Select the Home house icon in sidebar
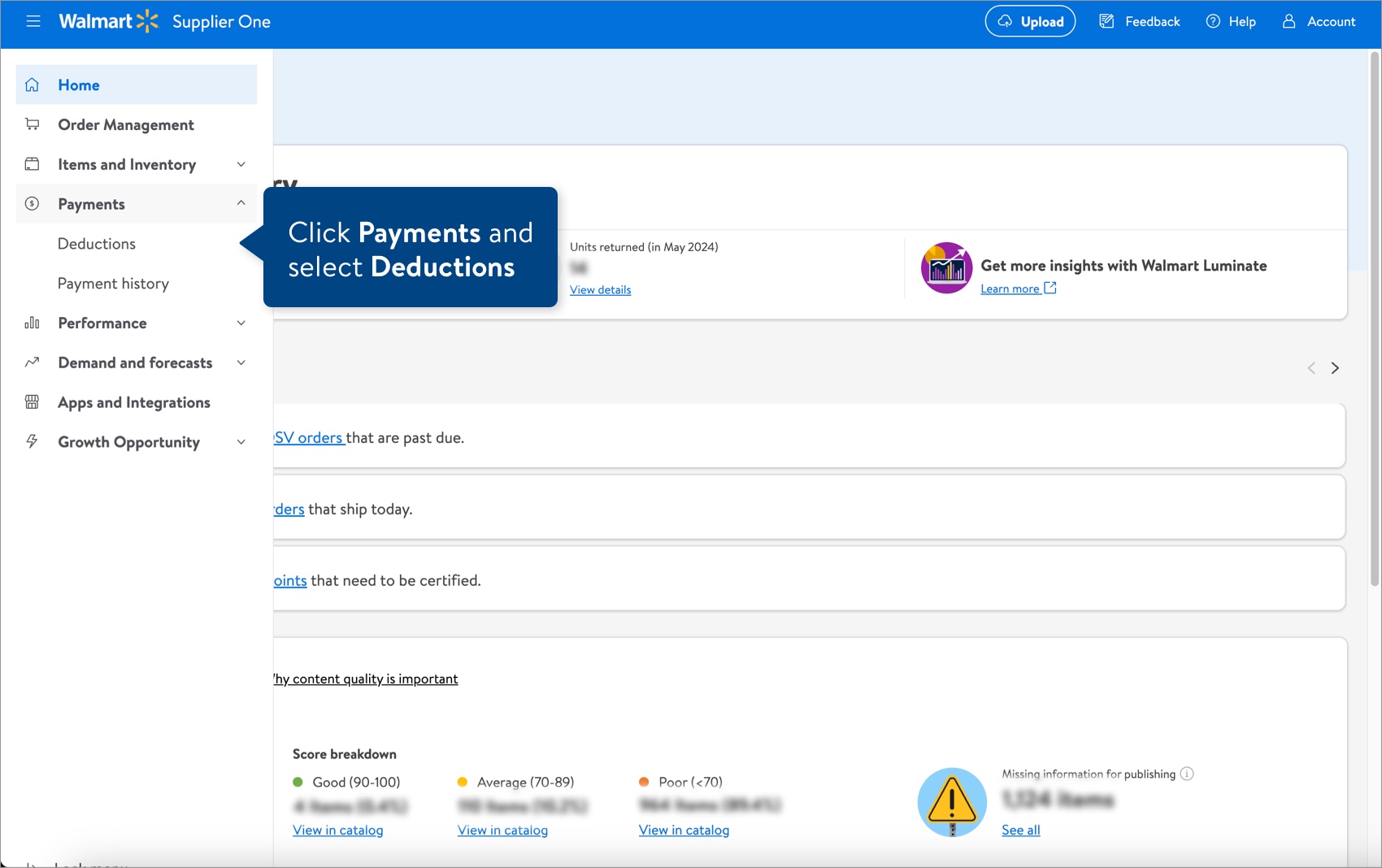The width and height of the screenshot is (1382, 868). pos(32,84)
